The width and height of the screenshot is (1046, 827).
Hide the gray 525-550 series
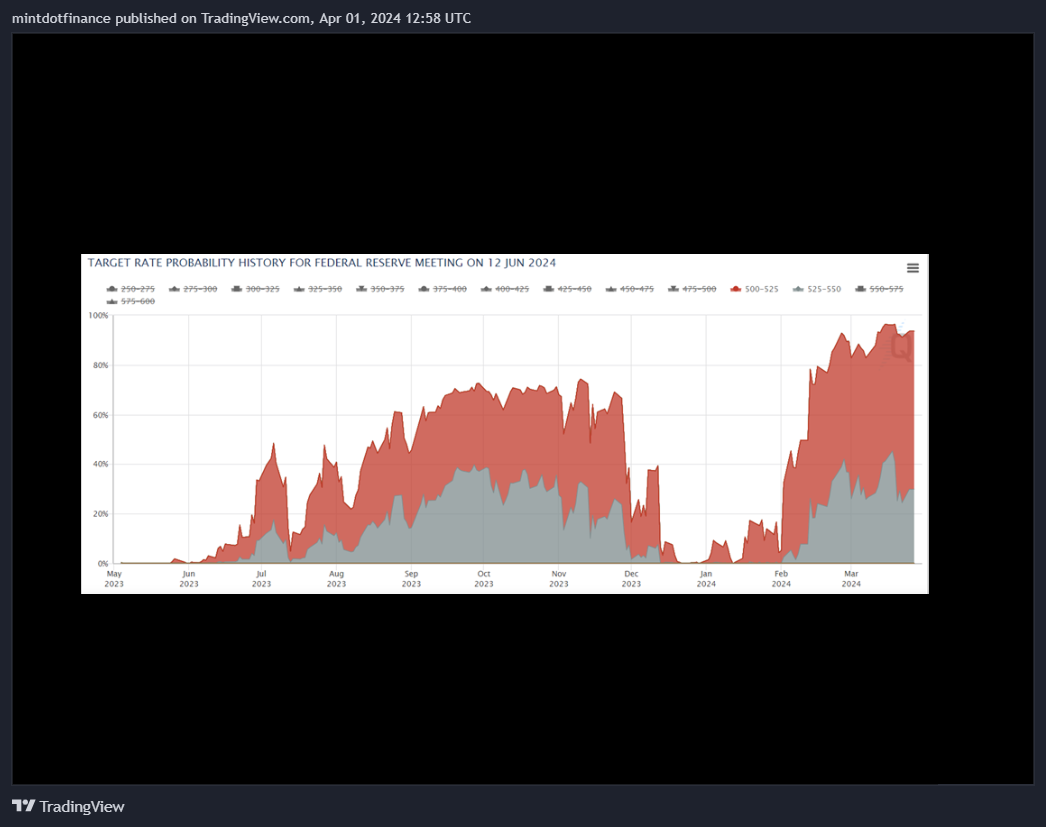[817, 289]
